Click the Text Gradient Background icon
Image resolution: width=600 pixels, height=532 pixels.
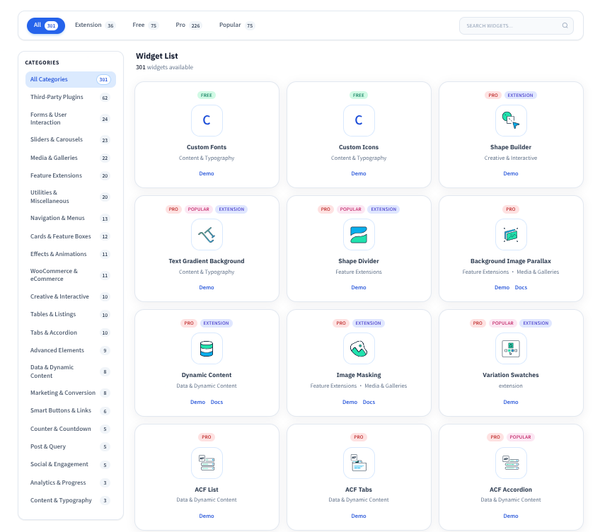point(207,234)
